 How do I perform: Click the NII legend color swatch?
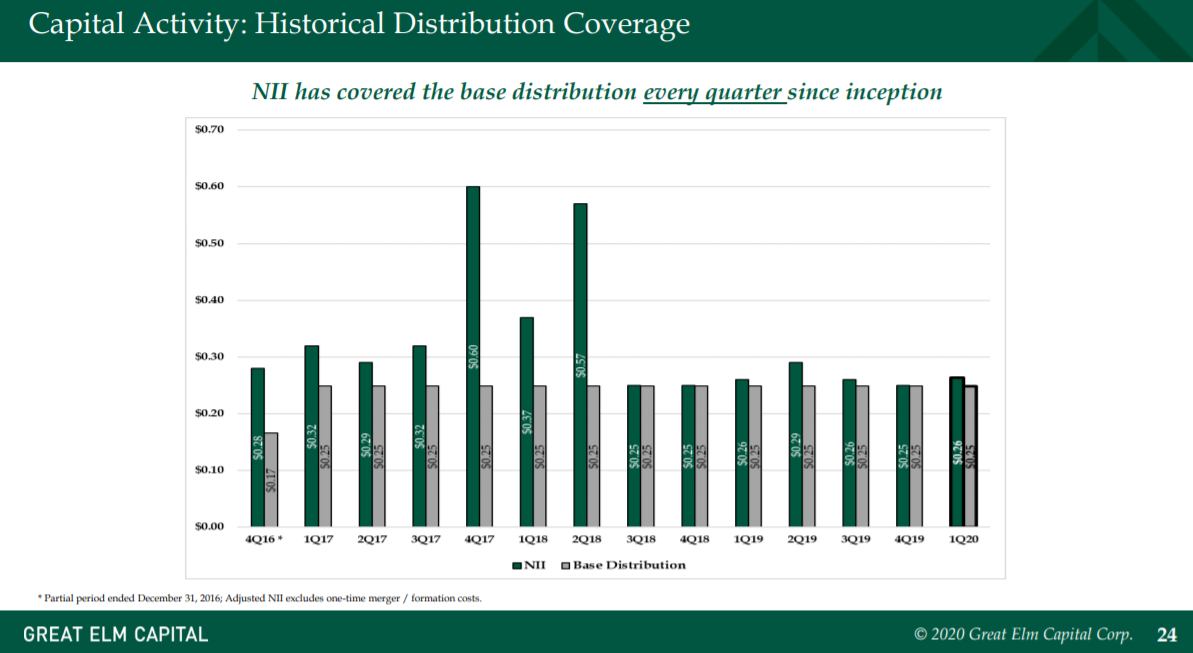coord(517,566)
